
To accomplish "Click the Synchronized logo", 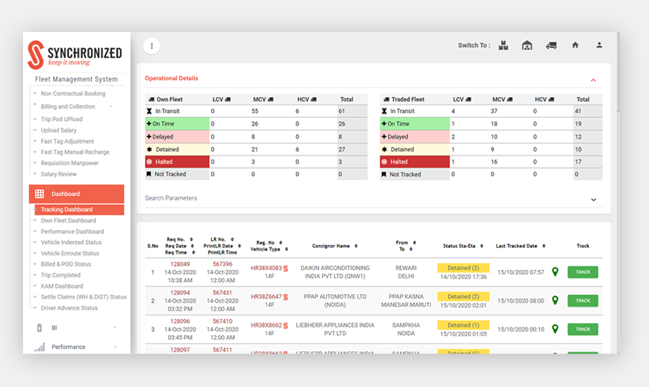I will coord(75,55).
